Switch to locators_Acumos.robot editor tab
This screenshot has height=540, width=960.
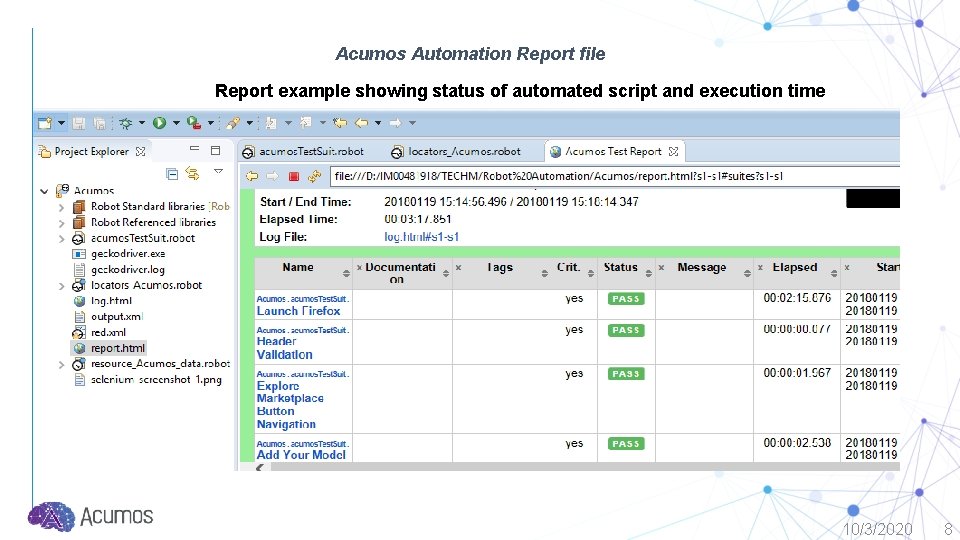(x=464, y=151)
